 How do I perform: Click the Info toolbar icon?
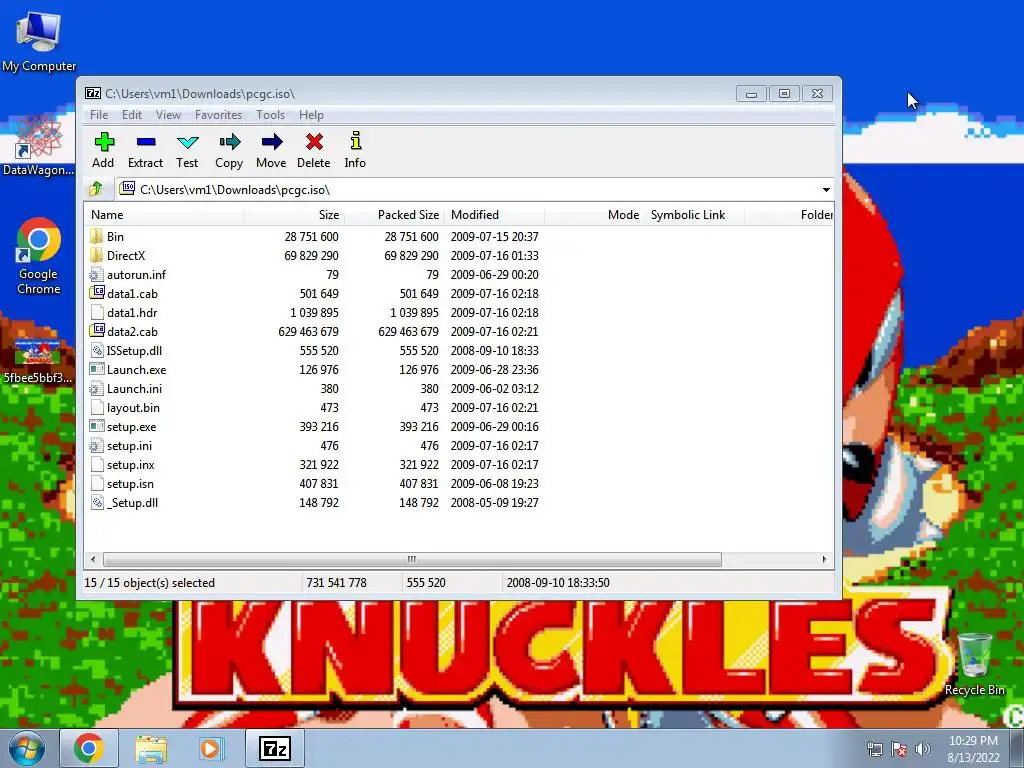(x=355, y=141)
